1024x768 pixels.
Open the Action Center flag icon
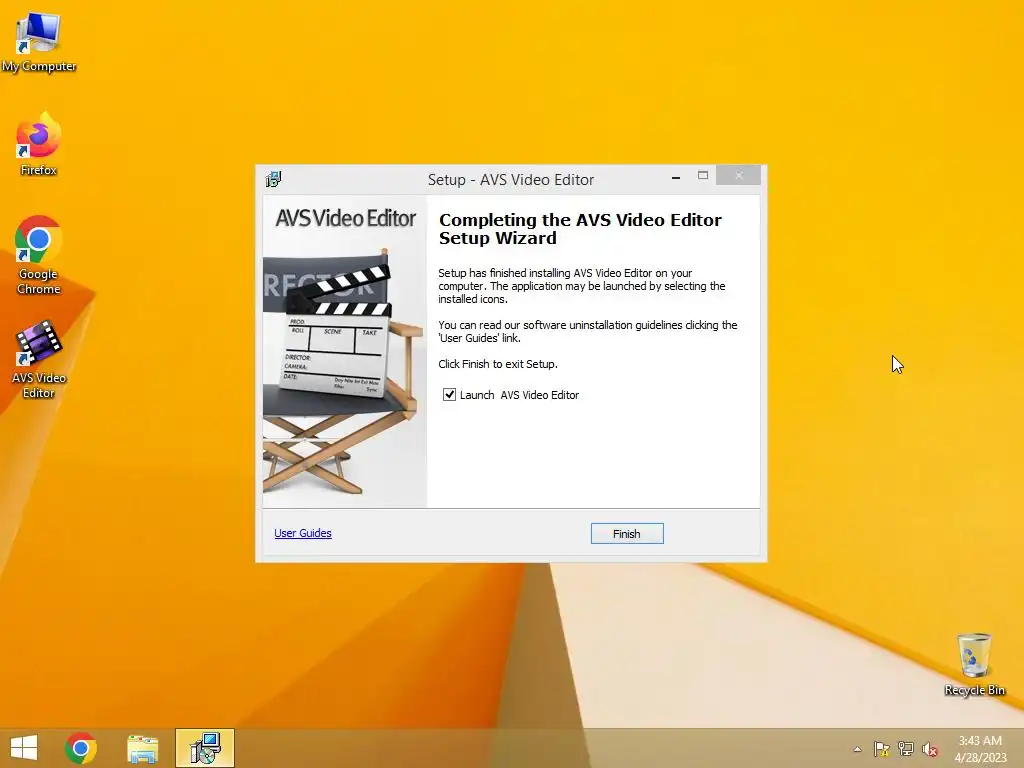tap(881, 749)
